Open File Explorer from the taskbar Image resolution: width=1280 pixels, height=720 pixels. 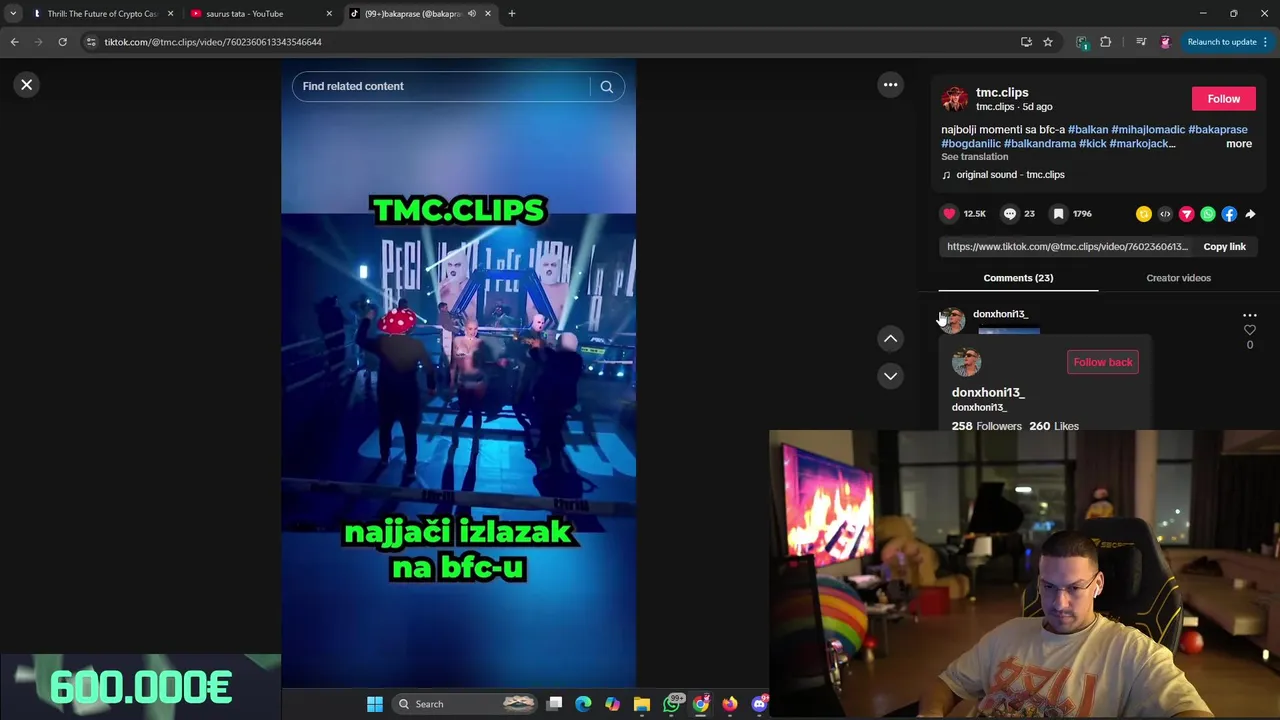click(x=642, y=704)
